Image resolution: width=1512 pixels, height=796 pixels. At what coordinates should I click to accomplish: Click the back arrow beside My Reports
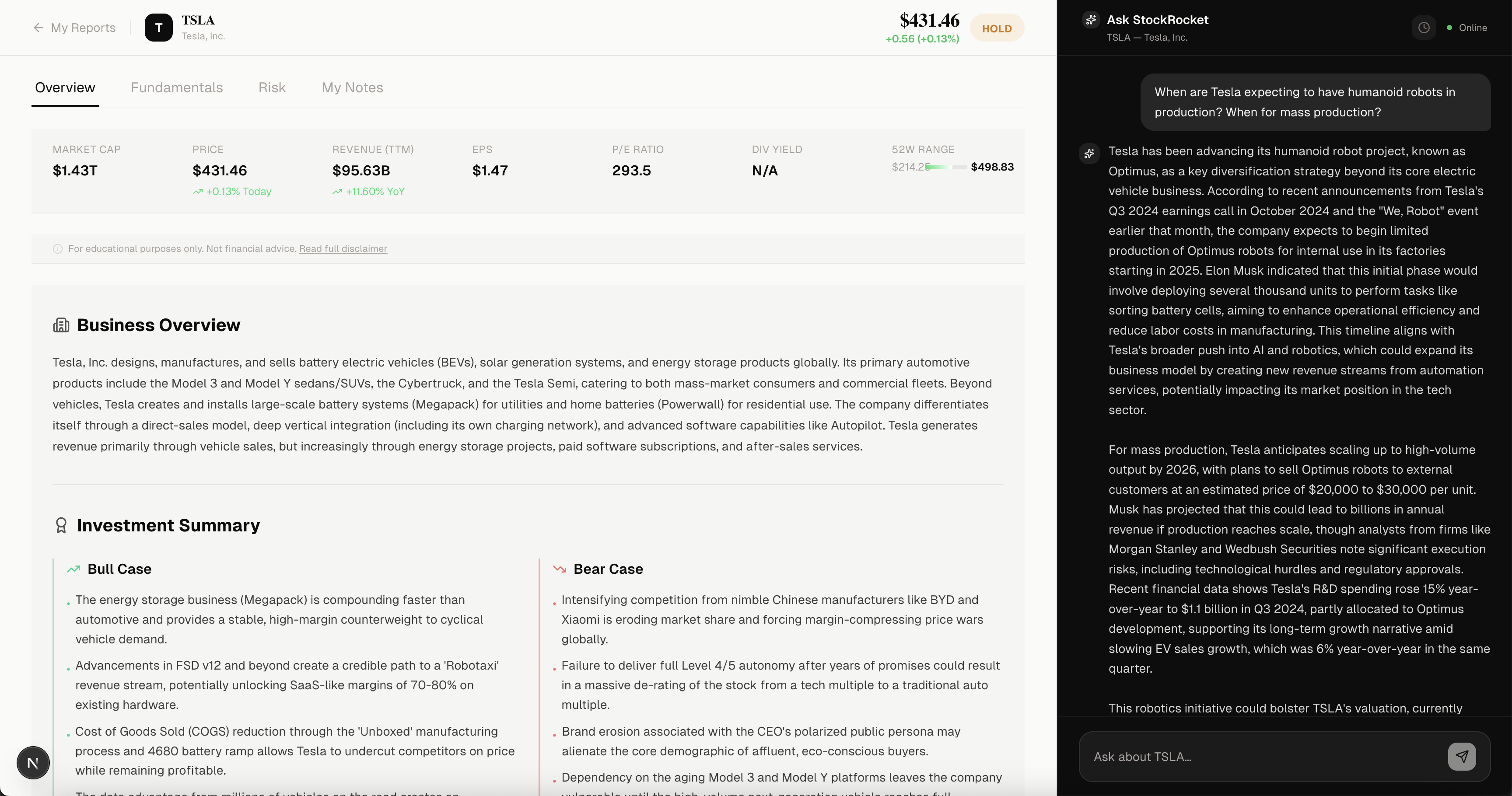click(x=38, y=28)
